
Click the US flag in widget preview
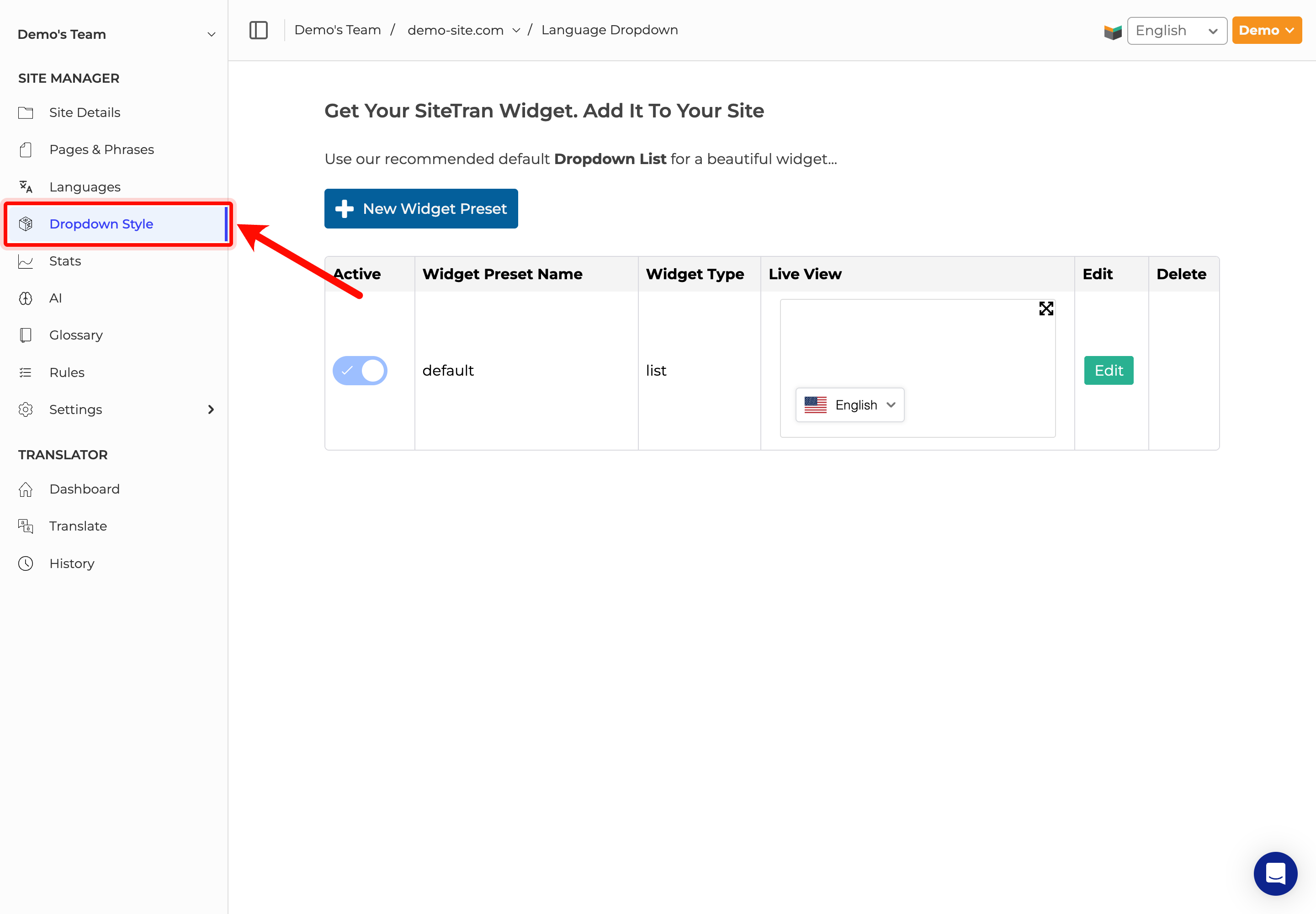[x=815, y=405]
